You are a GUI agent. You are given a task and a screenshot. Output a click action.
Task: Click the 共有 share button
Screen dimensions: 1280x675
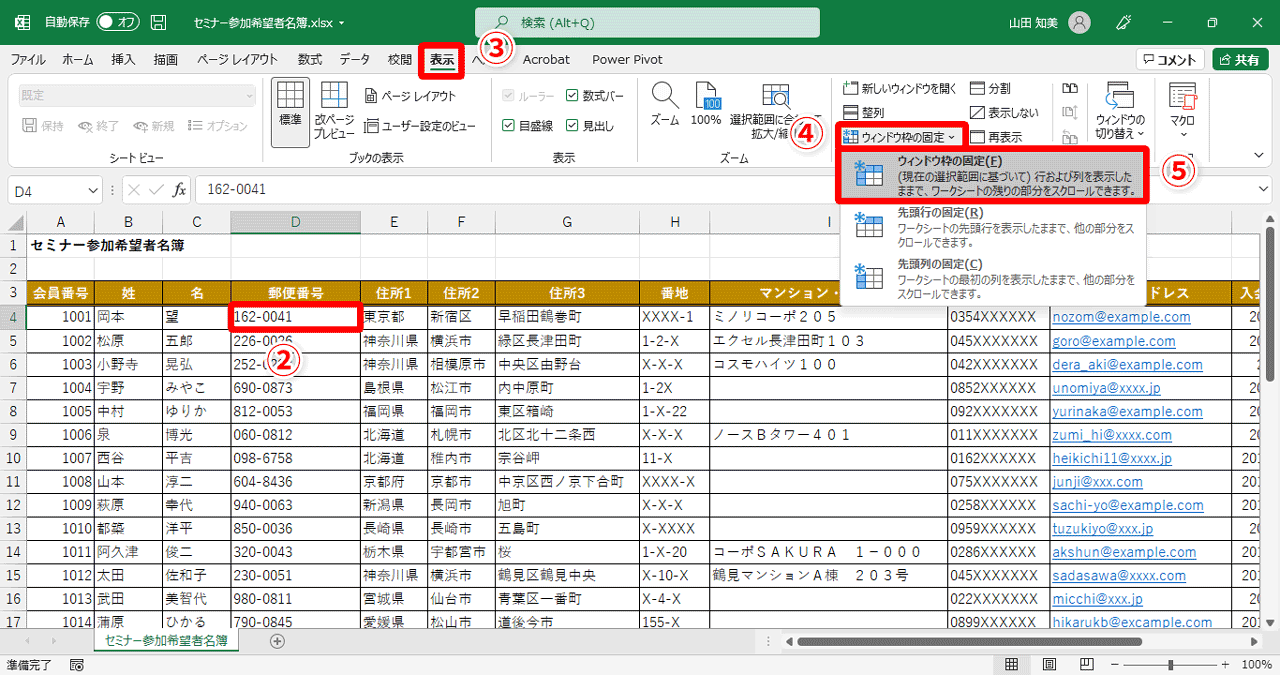1240,58
